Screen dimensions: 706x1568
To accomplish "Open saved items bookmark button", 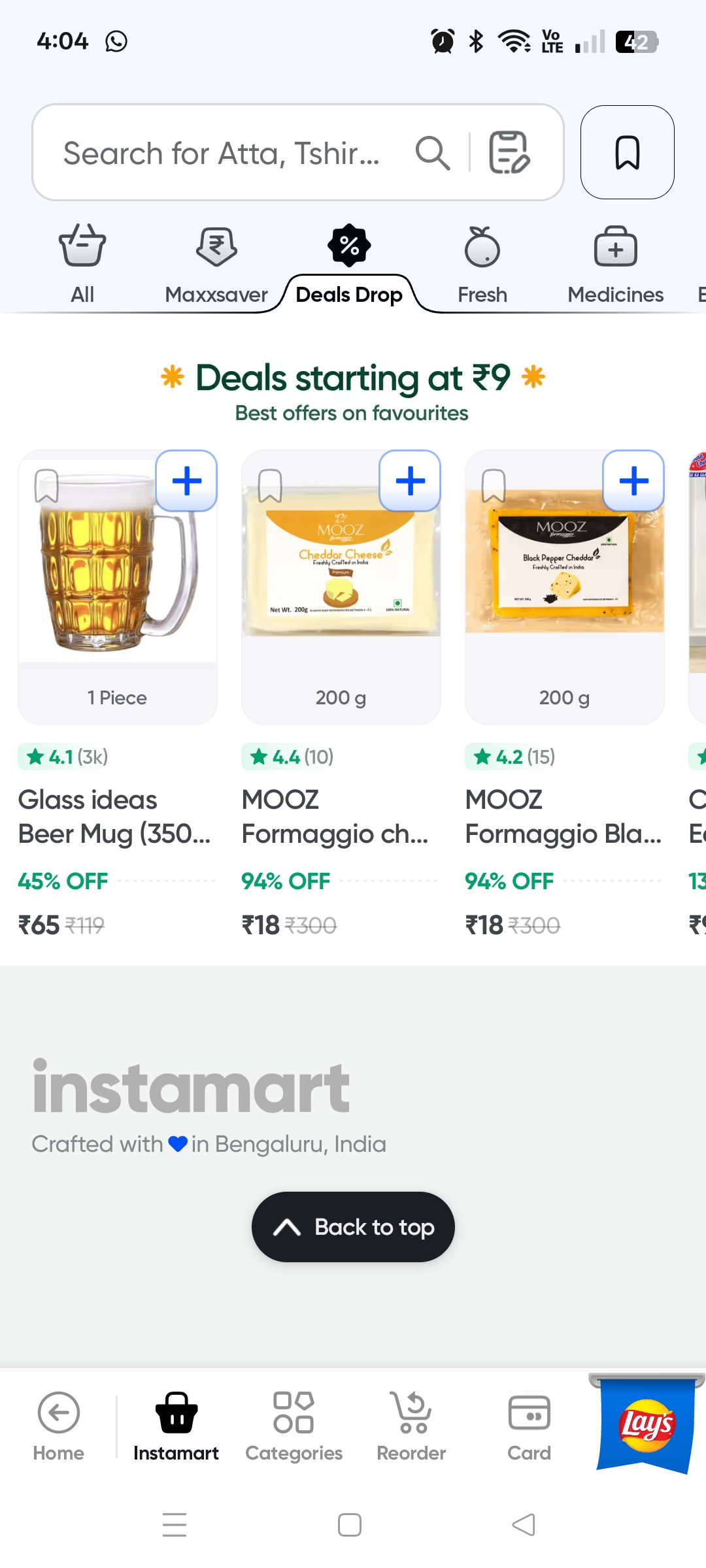I will pyautogui.click(x=627, y=152).
